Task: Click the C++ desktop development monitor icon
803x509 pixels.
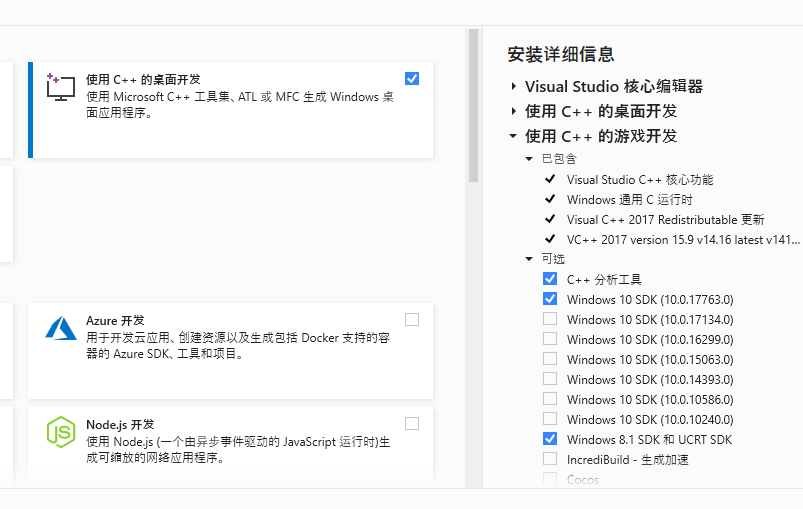Action: click(60, 87)
